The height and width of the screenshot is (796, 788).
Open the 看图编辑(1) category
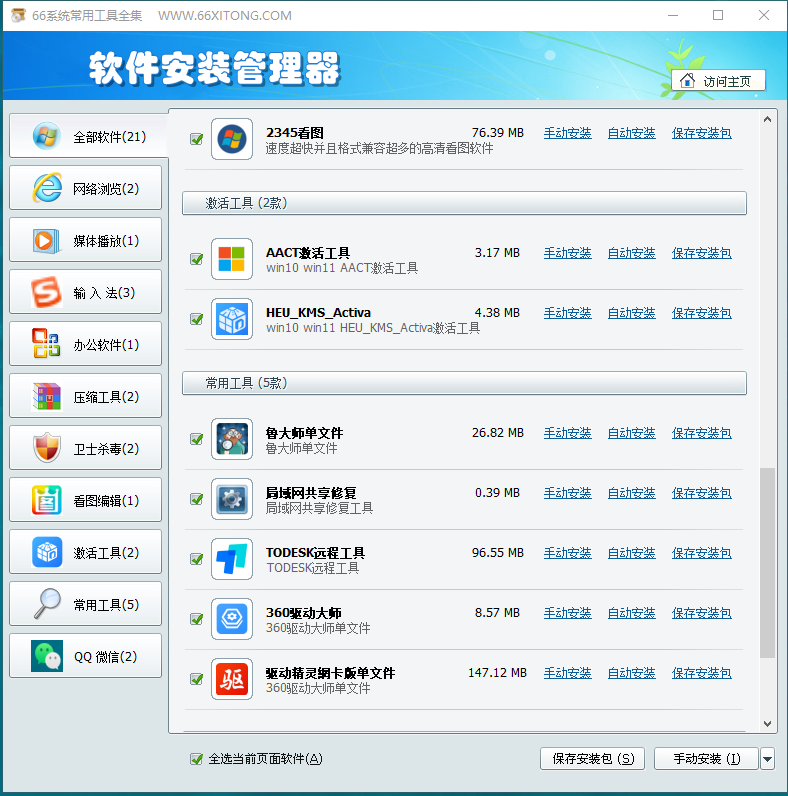(85, 500)
